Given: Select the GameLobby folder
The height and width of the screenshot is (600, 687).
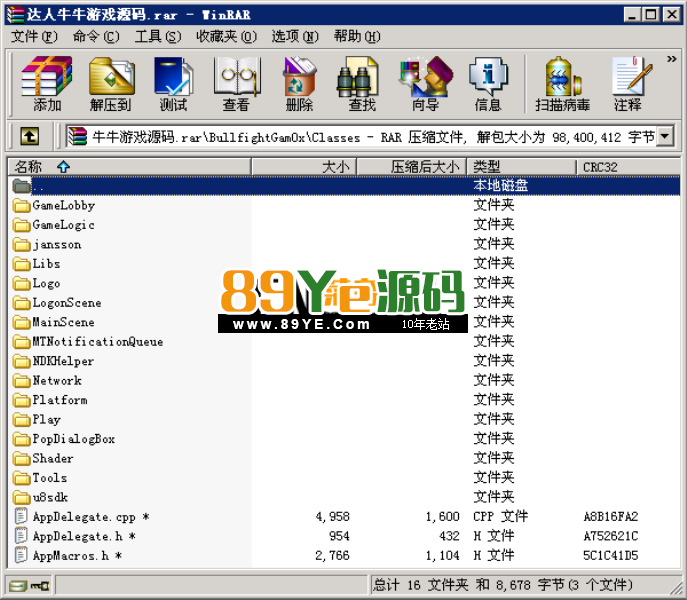Looking at the screenshot, I should (x=63, y=206).
